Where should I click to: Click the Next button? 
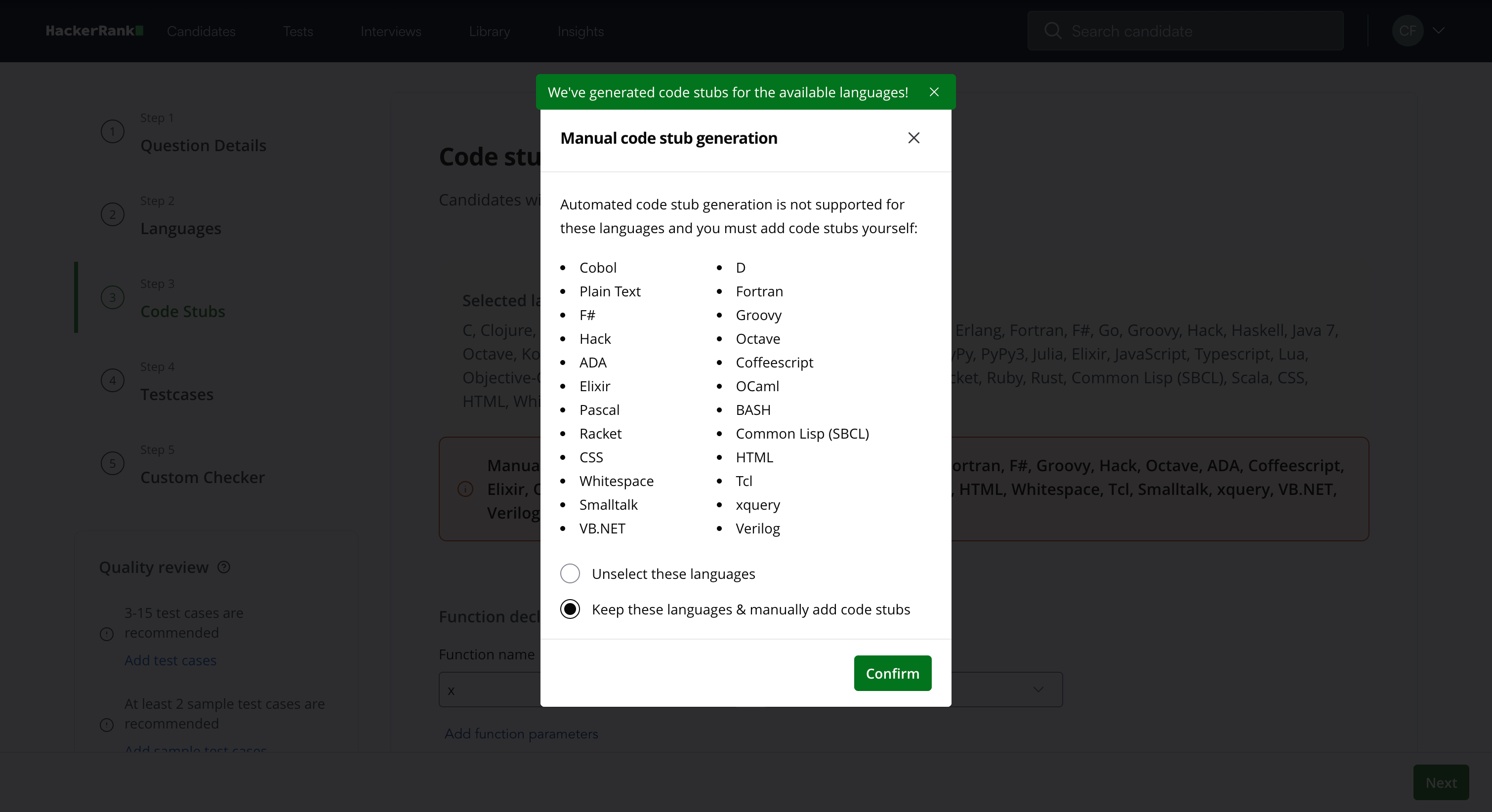1441,782
